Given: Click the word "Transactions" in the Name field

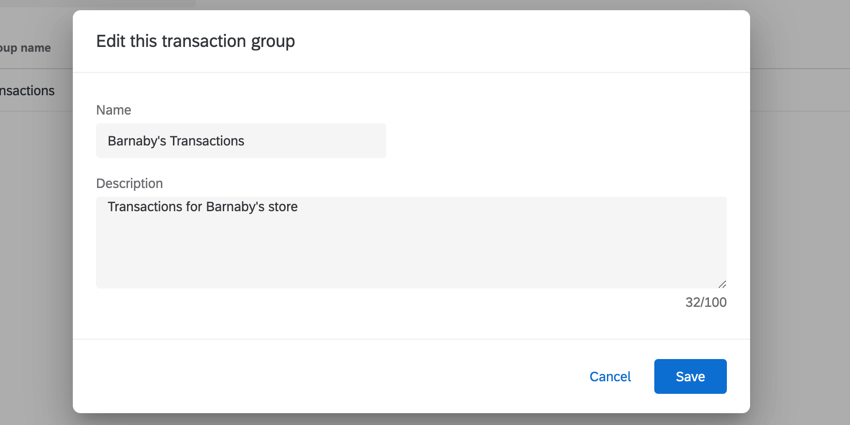Looking at the screenshot, I should [207, 141].
